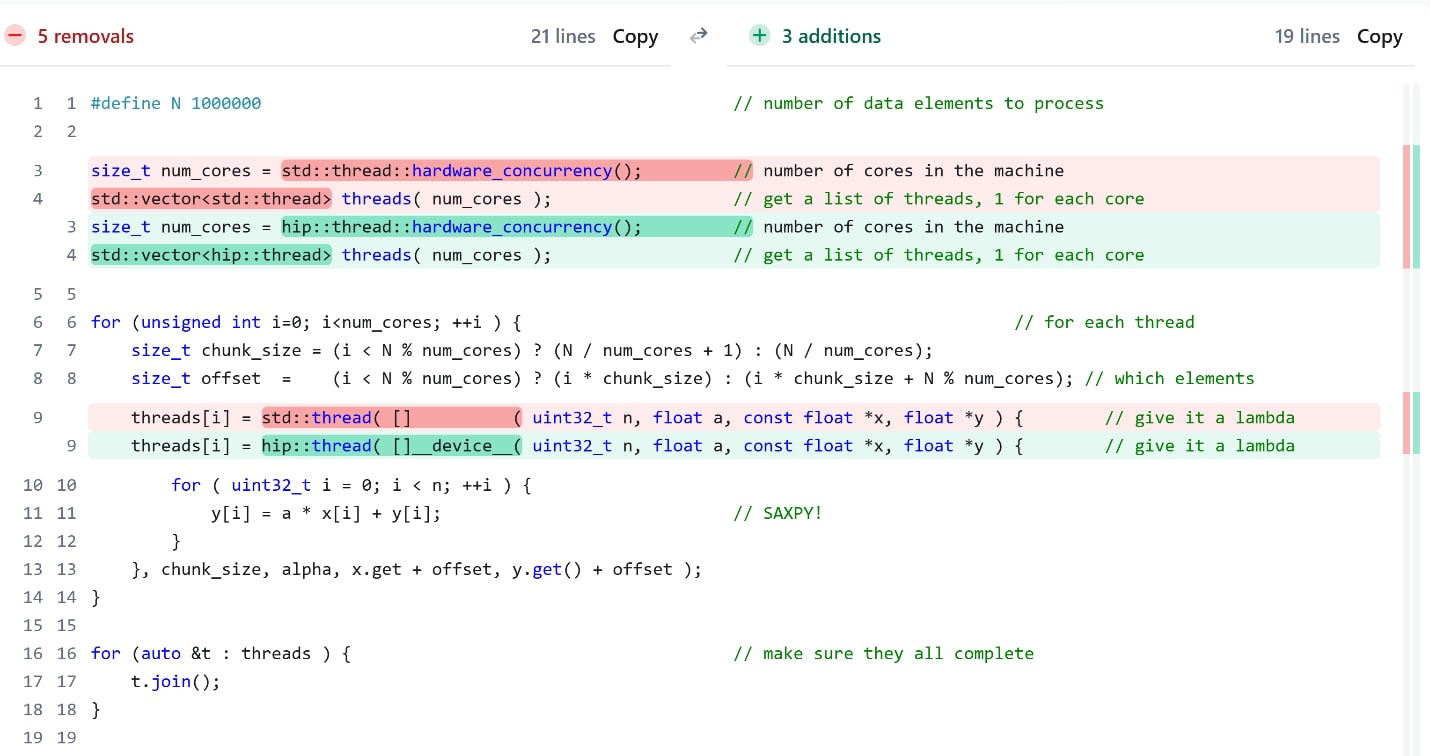Screen dimensions: 1430x756
Task: Click the 3 additions label
Action: coord(831,35)
